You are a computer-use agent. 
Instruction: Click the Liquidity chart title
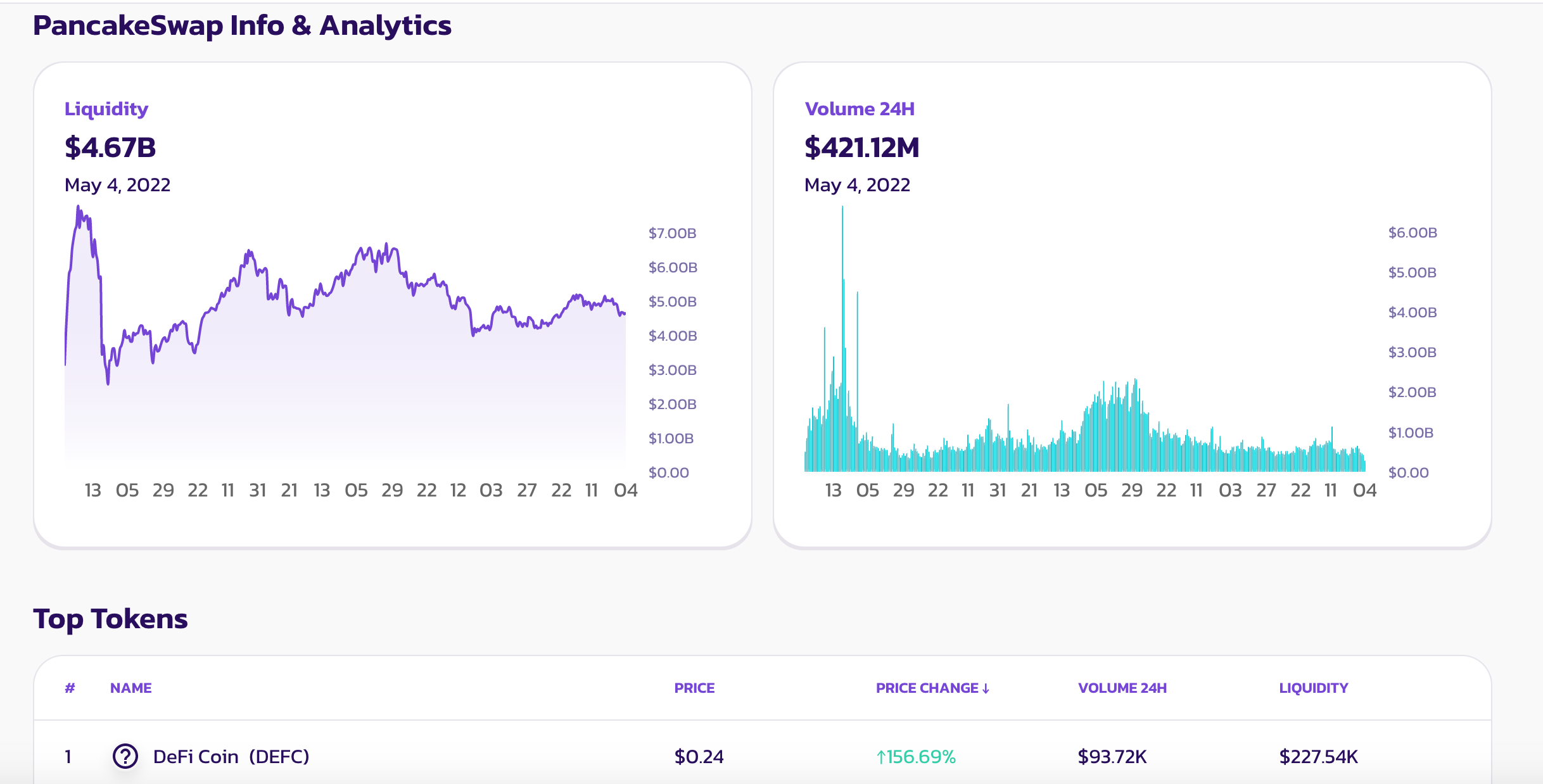[106, 109]
